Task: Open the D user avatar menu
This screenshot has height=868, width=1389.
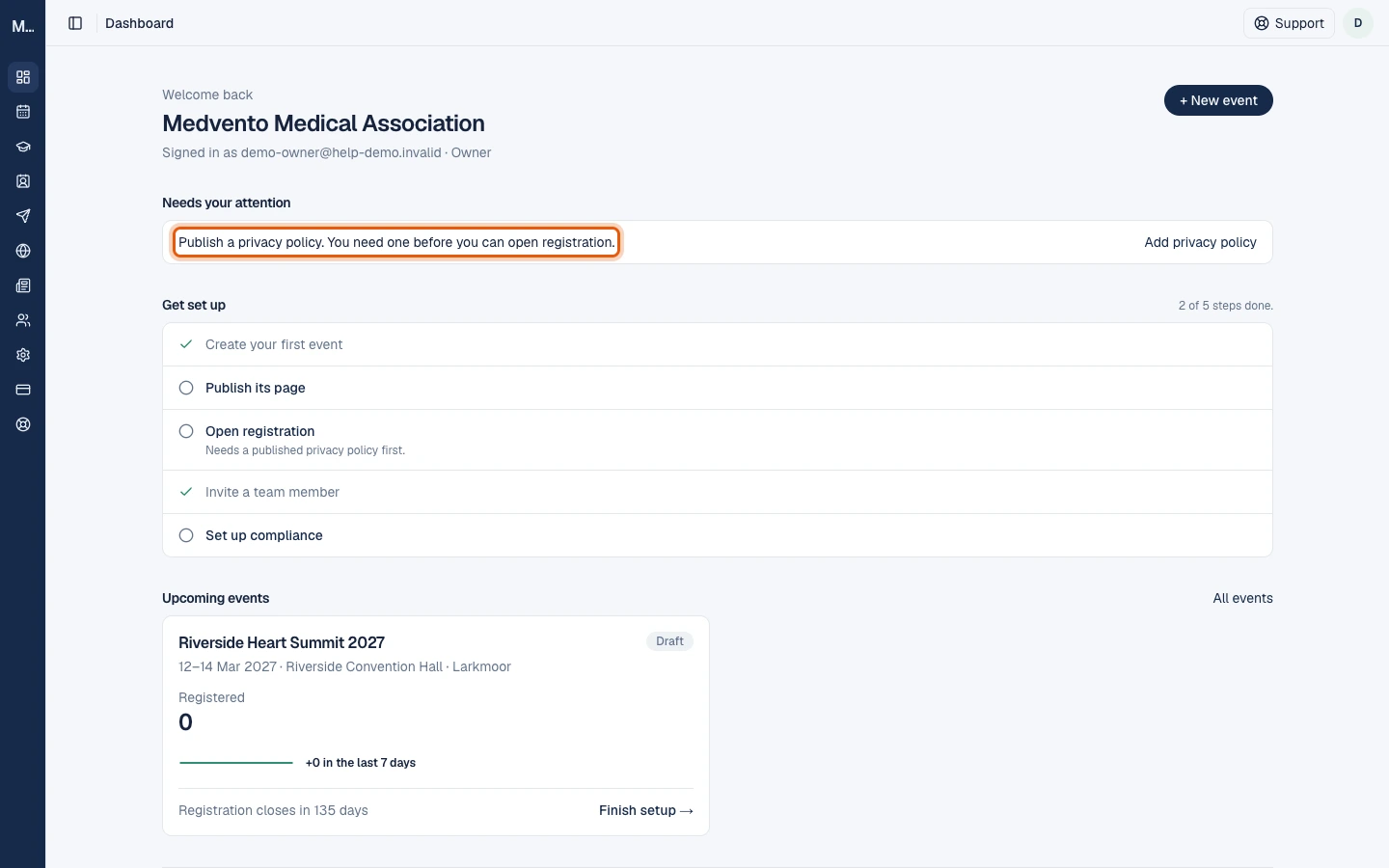Action: coord(1358,23)
